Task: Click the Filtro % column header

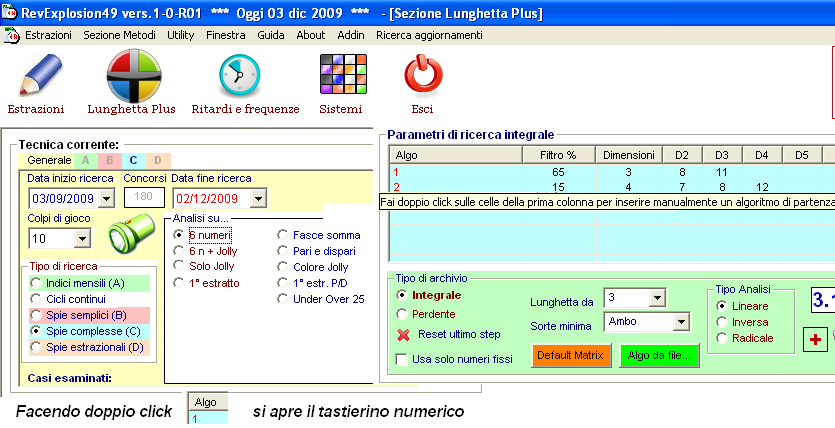Action: coord(559,155)
